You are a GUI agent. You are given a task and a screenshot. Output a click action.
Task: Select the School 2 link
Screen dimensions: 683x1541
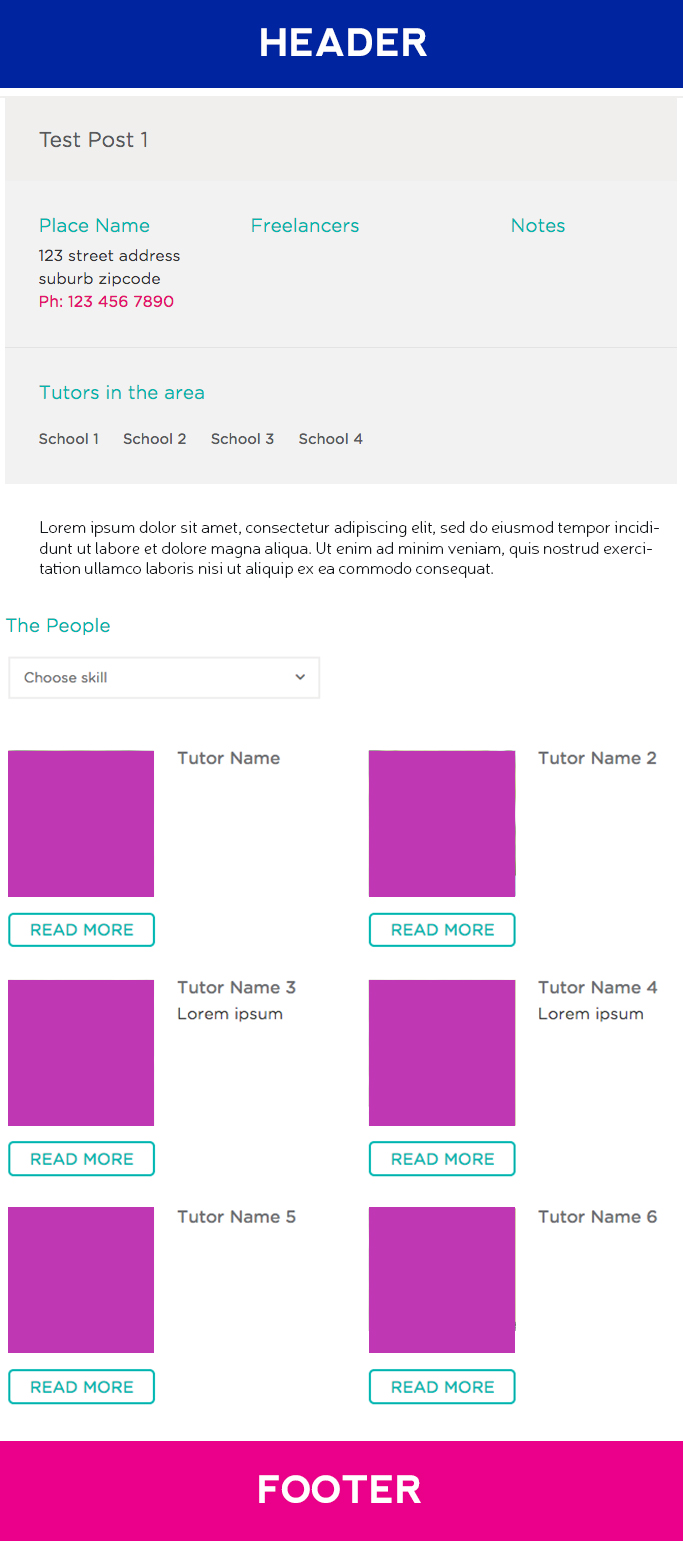[x=155, y=439]
